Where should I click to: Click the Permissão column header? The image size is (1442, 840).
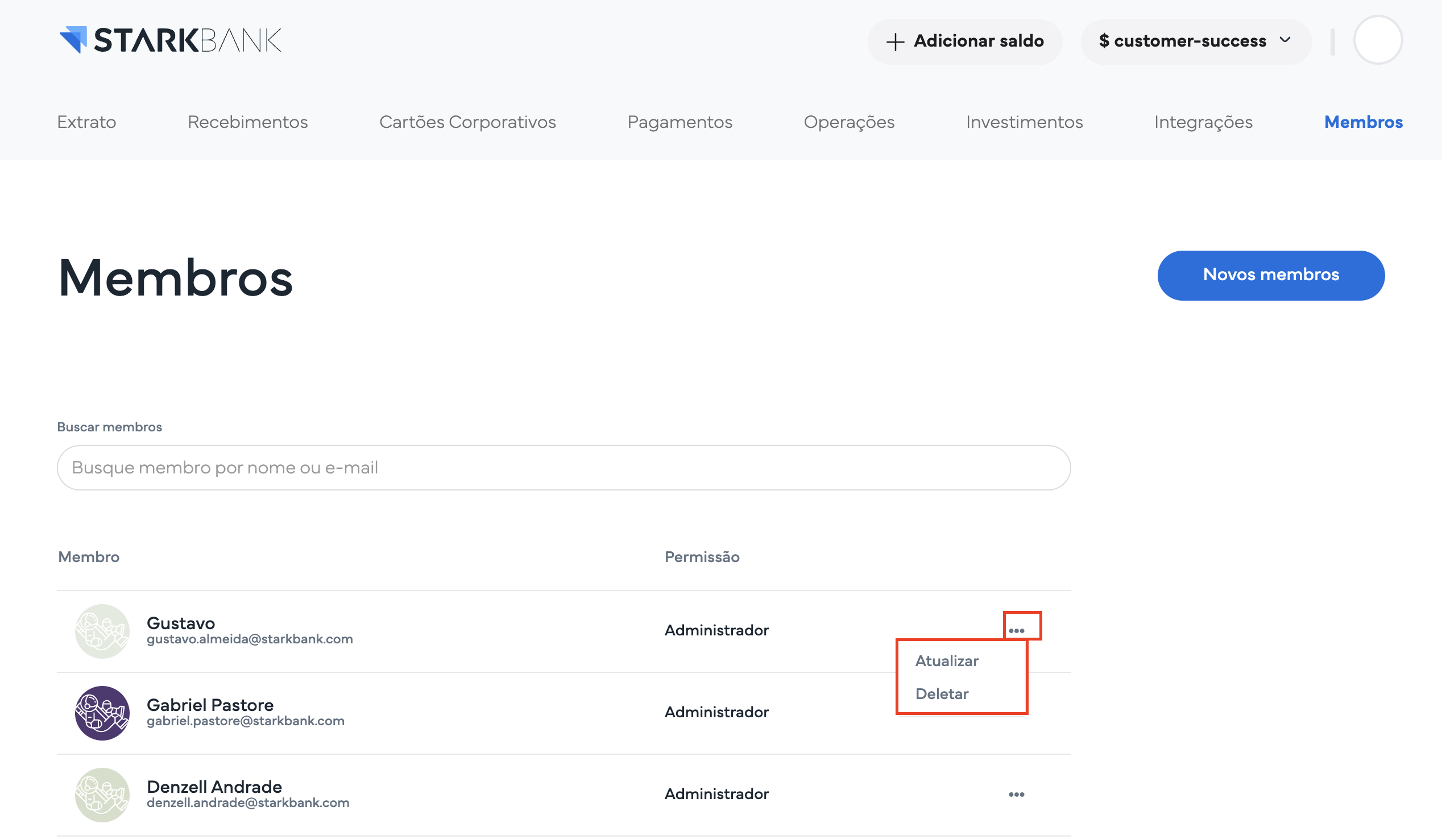click(x=702, y=556)
